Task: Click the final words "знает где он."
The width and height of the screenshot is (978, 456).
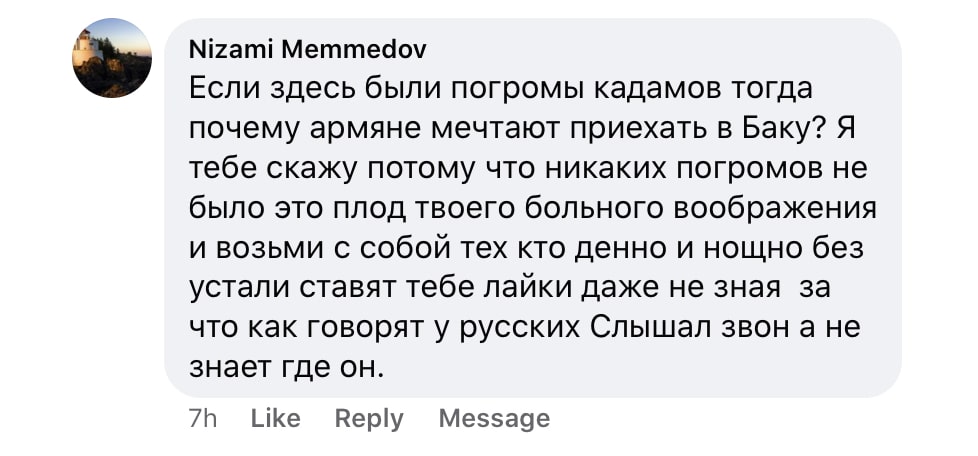Action: [x=286, y=367]
